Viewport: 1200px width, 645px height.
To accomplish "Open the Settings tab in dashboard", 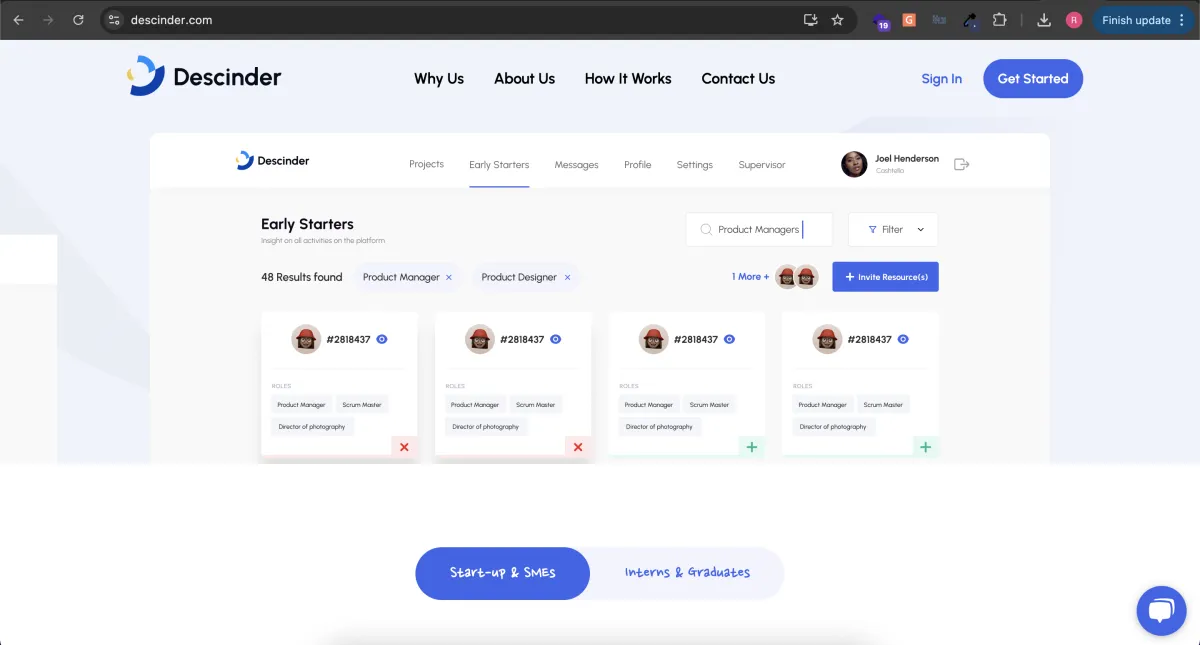I will coord(694,165).
